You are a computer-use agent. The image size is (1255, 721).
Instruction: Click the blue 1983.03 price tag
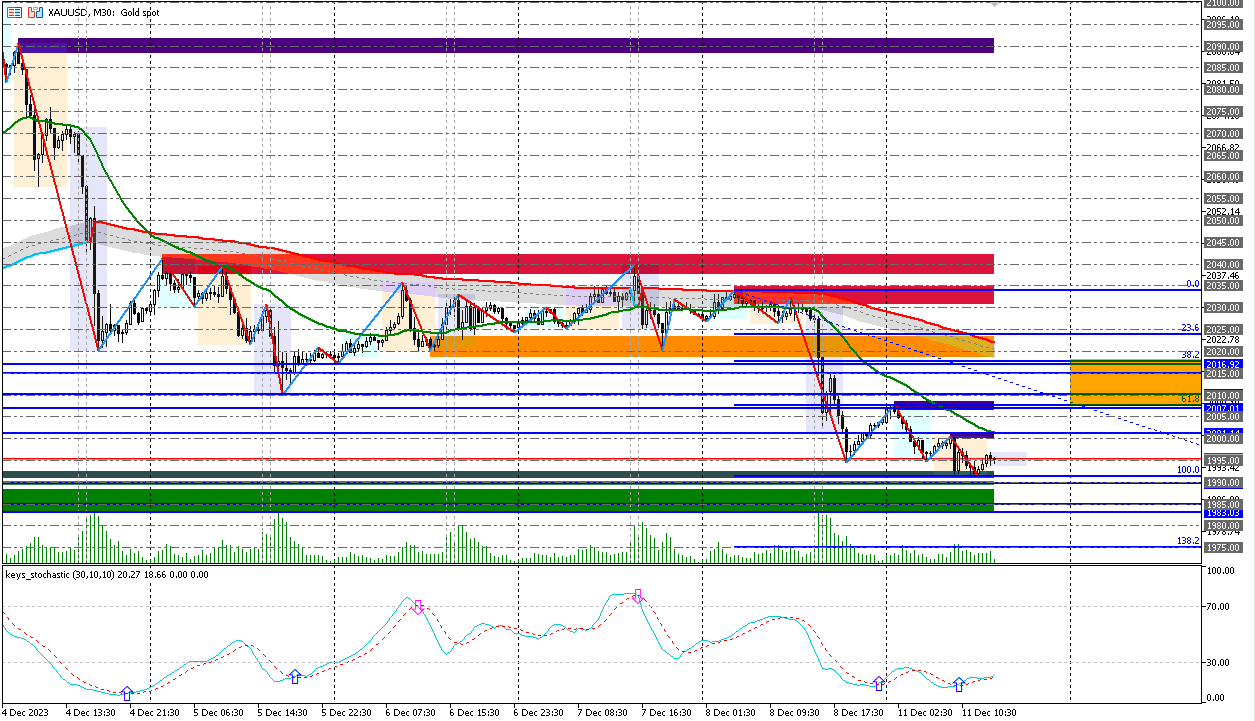pos(1222,513)
